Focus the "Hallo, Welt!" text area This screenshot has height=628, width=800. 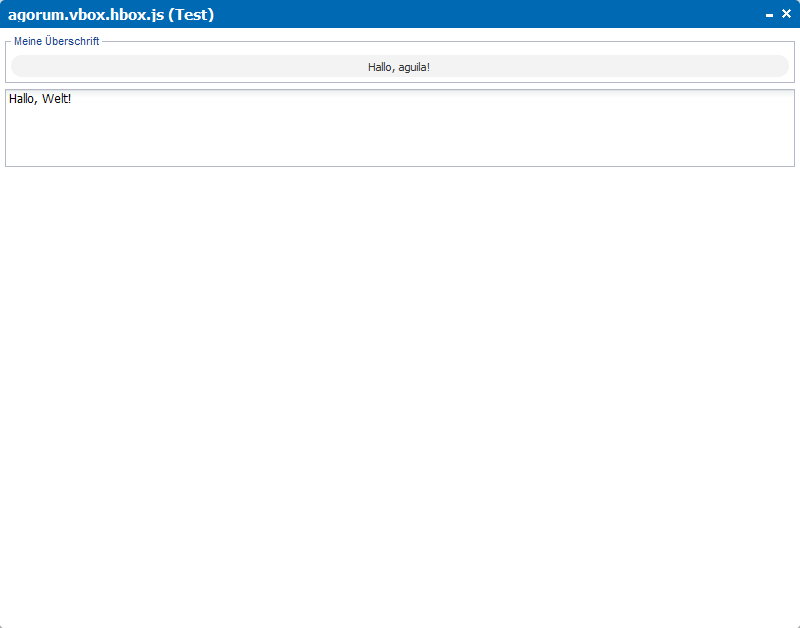pyautogui.click(x=399, y=128)
